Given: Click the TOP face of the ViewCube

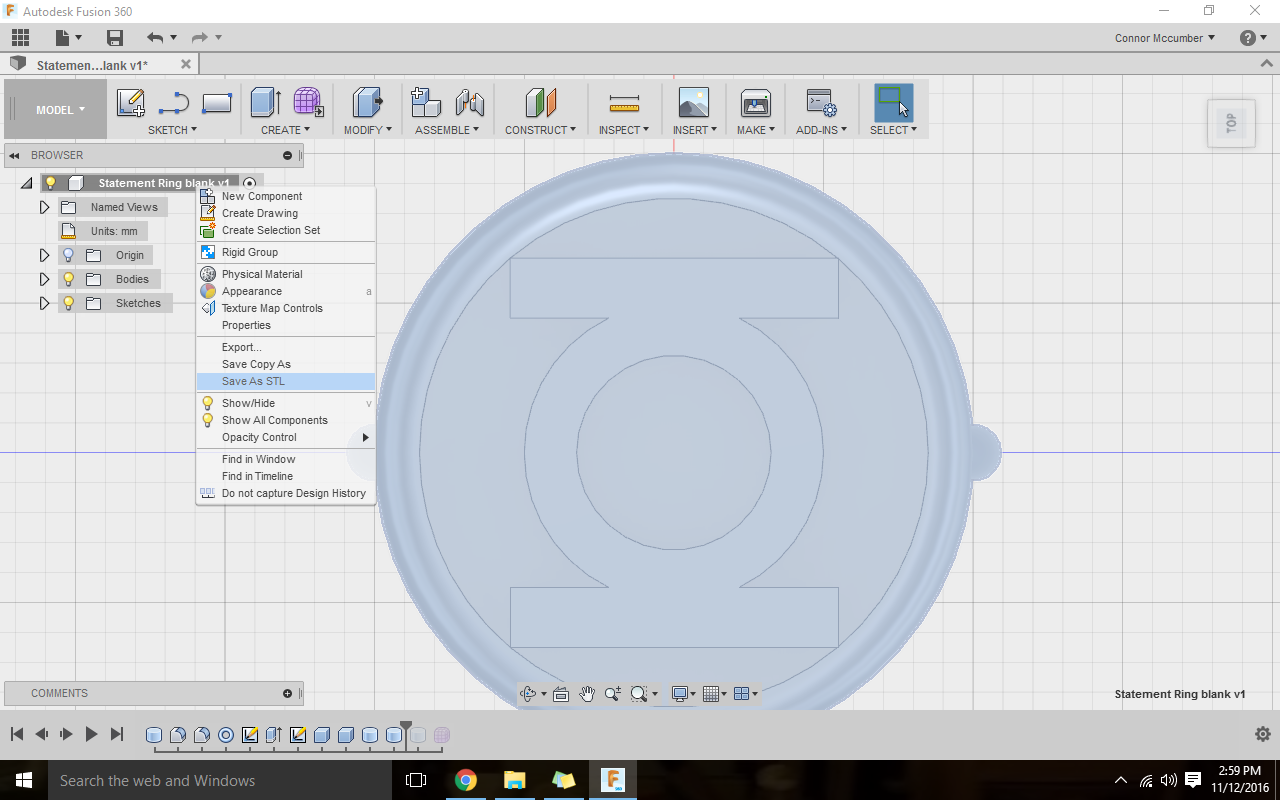Looking at the screenshot, I should click(x=1231, y=124).
